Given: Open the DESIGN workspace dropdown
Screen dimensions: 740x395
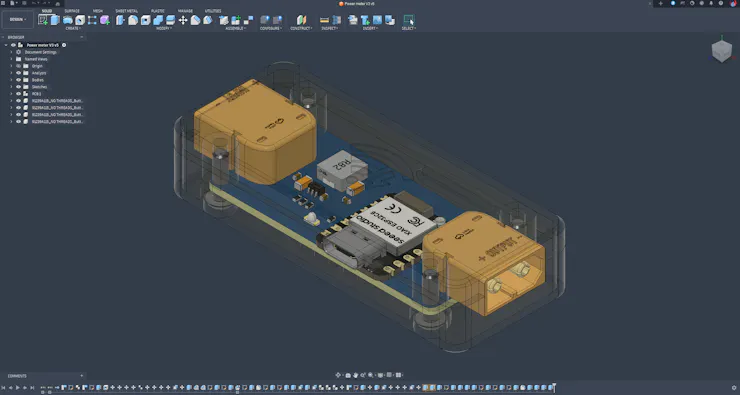Looking at the screenshot, I should coord(18,19).
